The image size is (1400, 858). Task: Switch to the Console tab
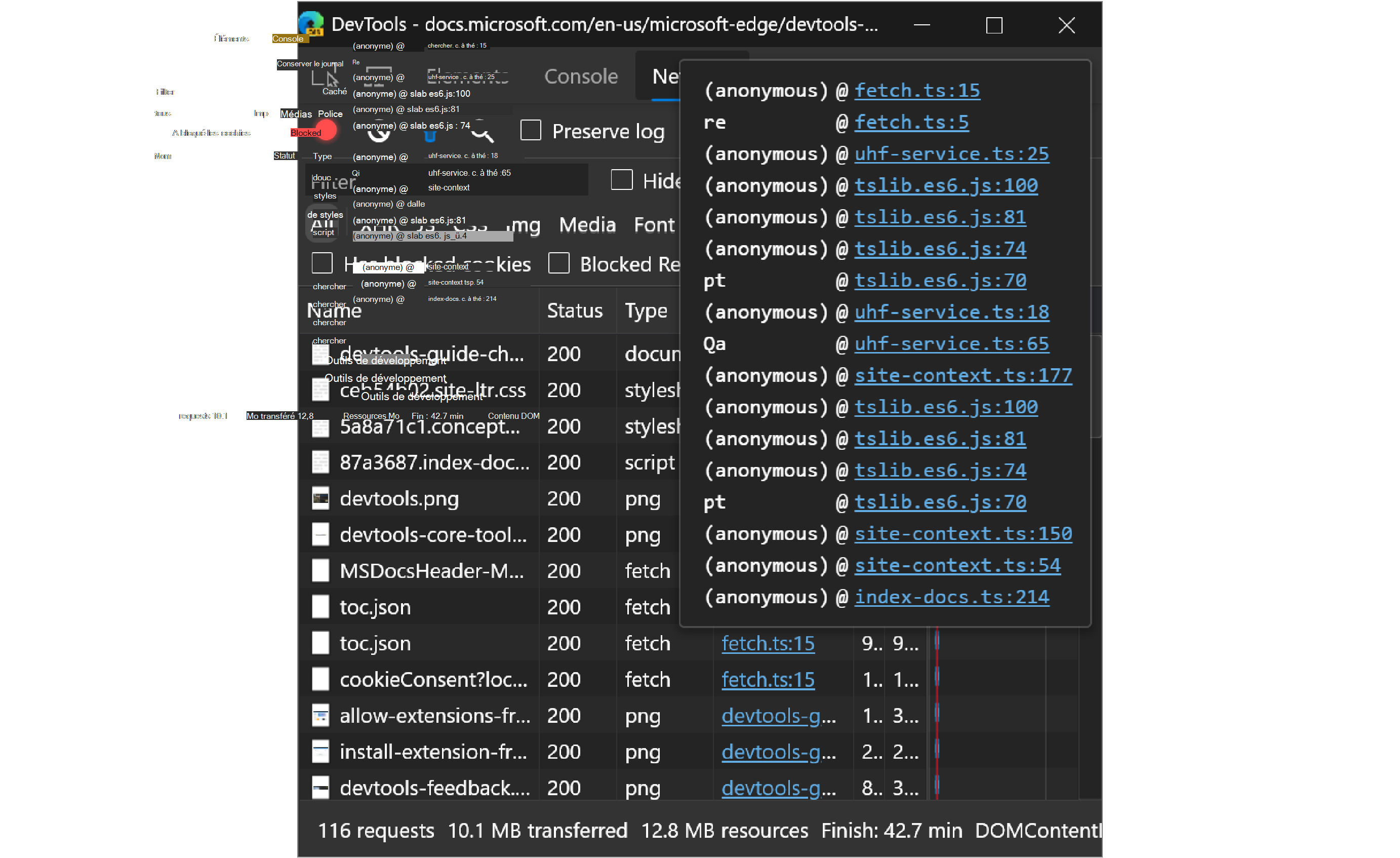point(581,75)
